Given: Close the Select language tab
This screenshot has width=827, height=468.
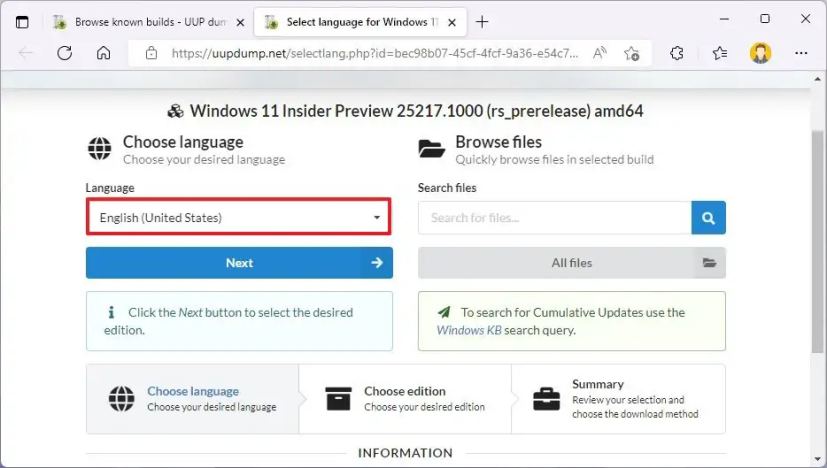Looking at the screenshot, I should [x=452, y=23].
